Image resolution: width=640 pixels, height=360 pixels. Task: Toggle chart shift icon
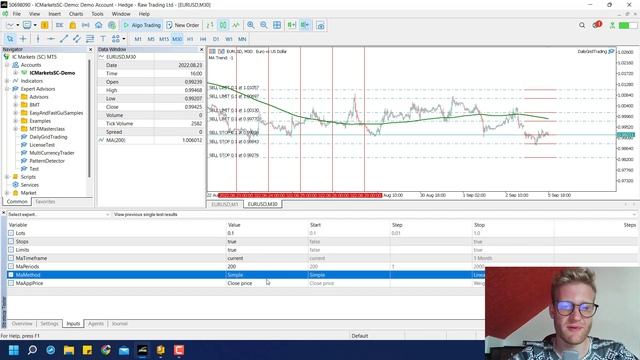305,25
